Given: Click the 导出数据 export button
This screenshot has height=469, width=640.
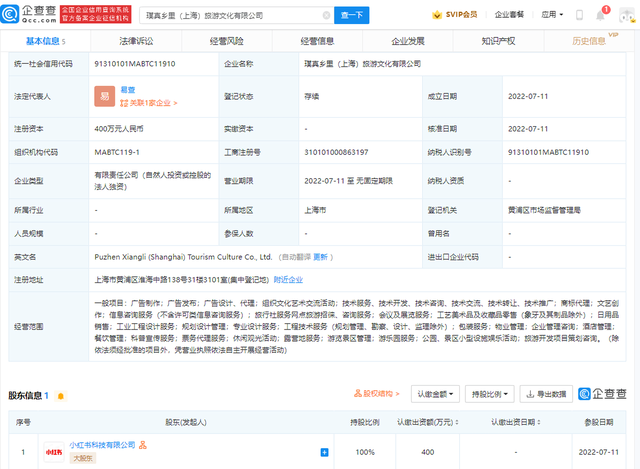Looking at the screenshot, I should click(x=546, y=394).
